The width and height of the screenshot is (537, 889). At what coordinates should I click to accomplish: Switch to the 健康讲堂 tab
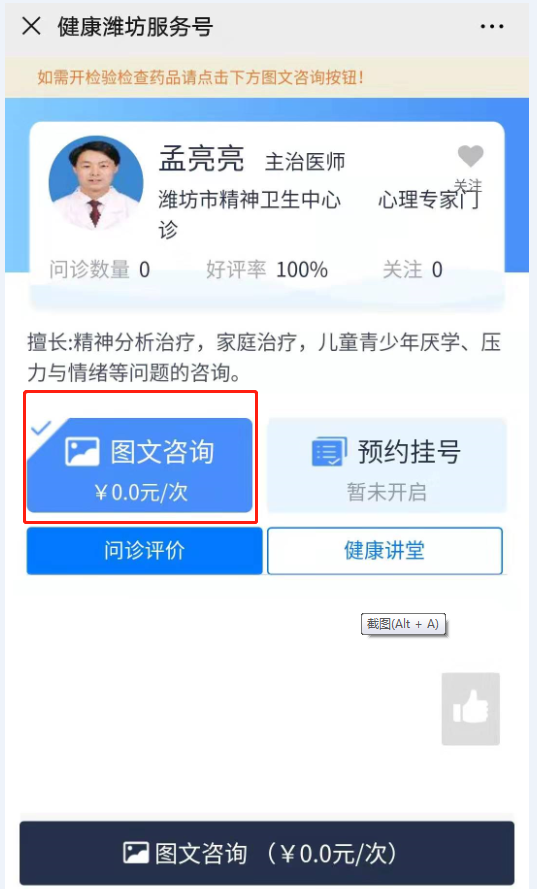384,551
